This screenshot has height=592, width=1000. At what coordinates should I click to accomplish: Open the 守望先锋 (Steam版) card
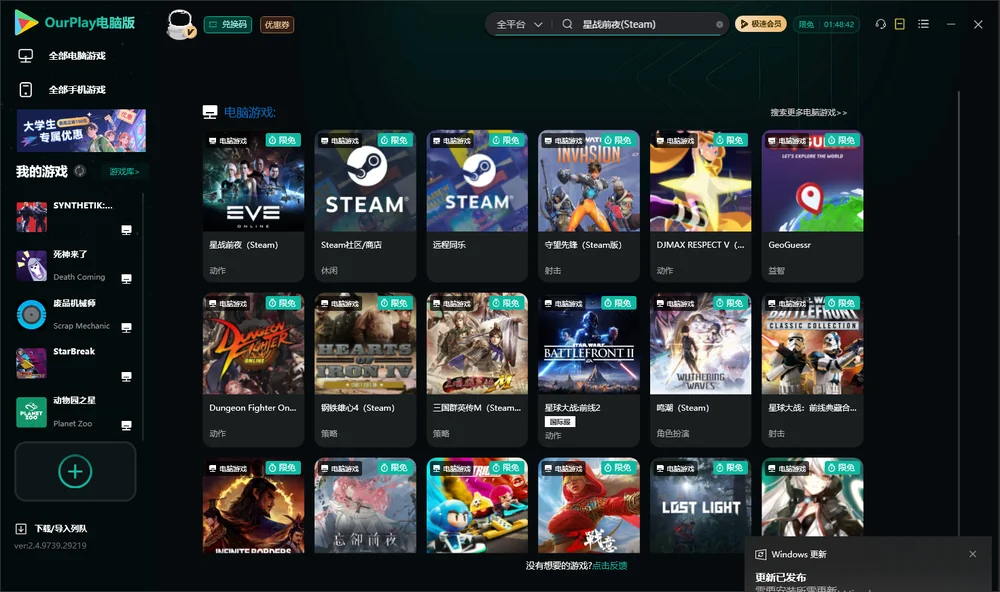(x=589, y=205)
